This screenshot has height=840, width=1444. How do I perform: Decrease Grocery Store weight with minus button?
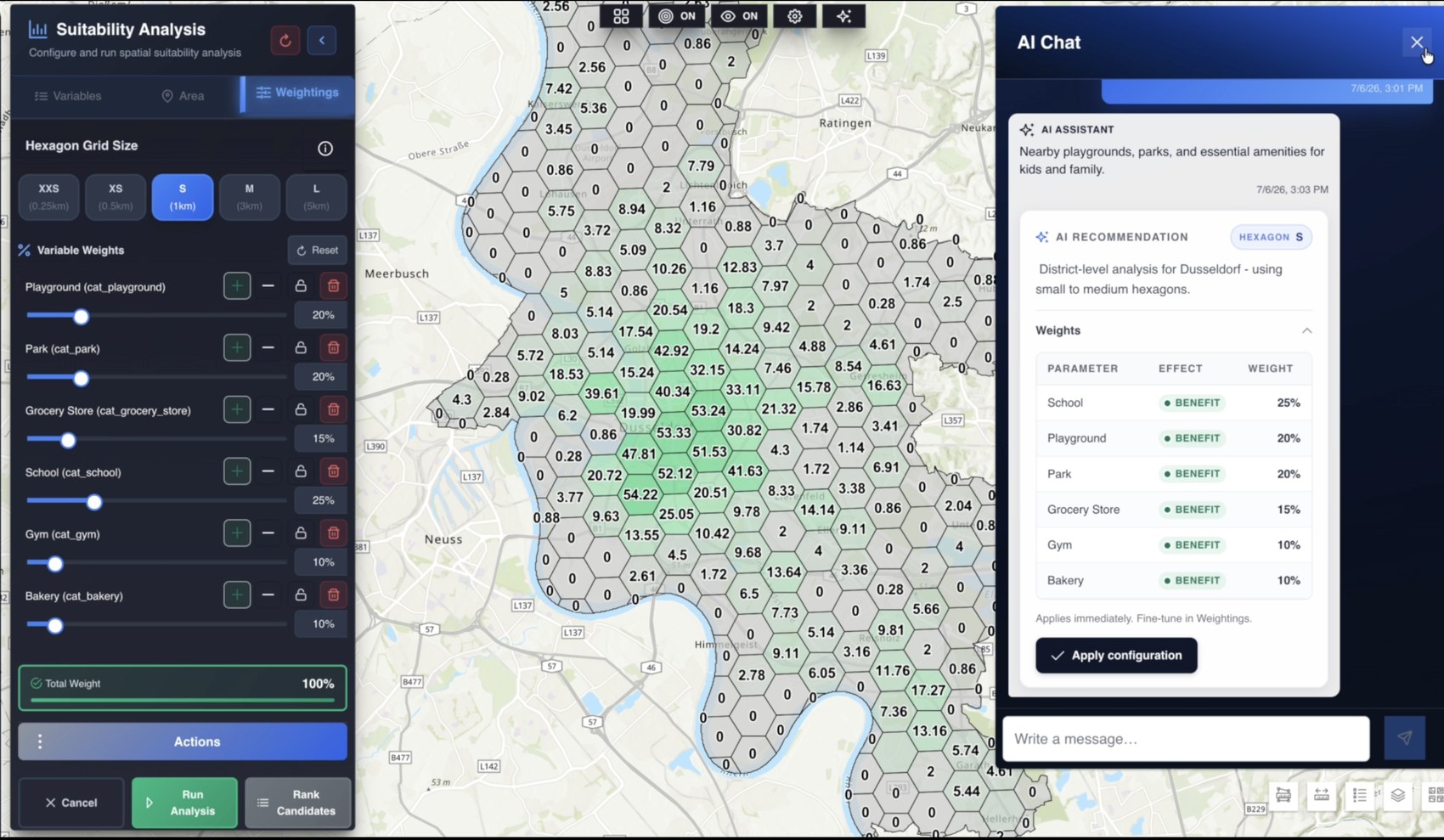click(268, 409)
